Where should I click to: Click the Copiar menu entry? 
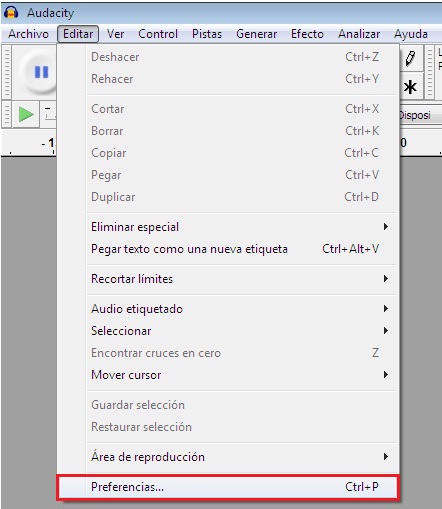tap(228, 153)
